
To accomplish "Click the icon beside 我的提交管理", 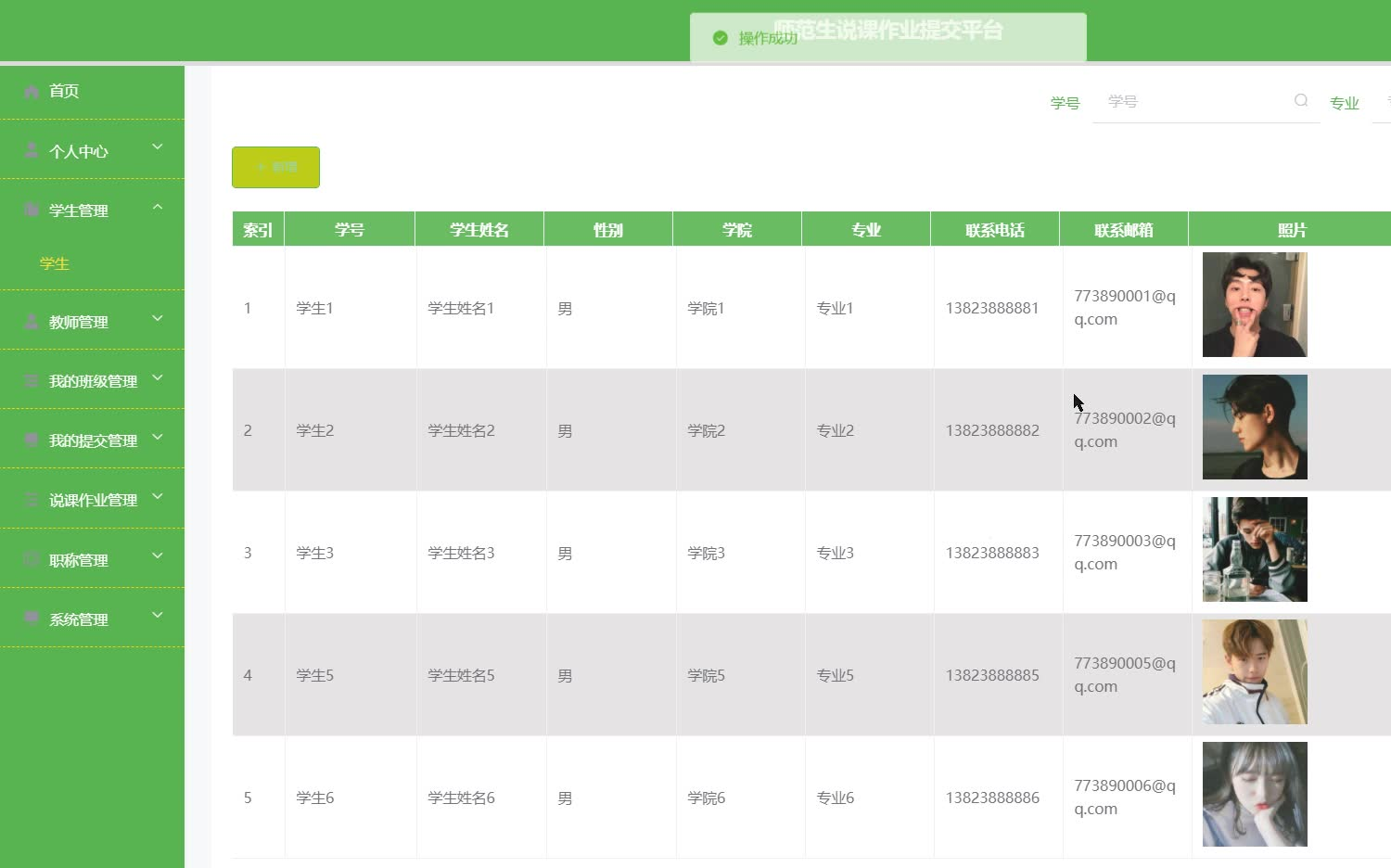I will (x=32, y=440).
